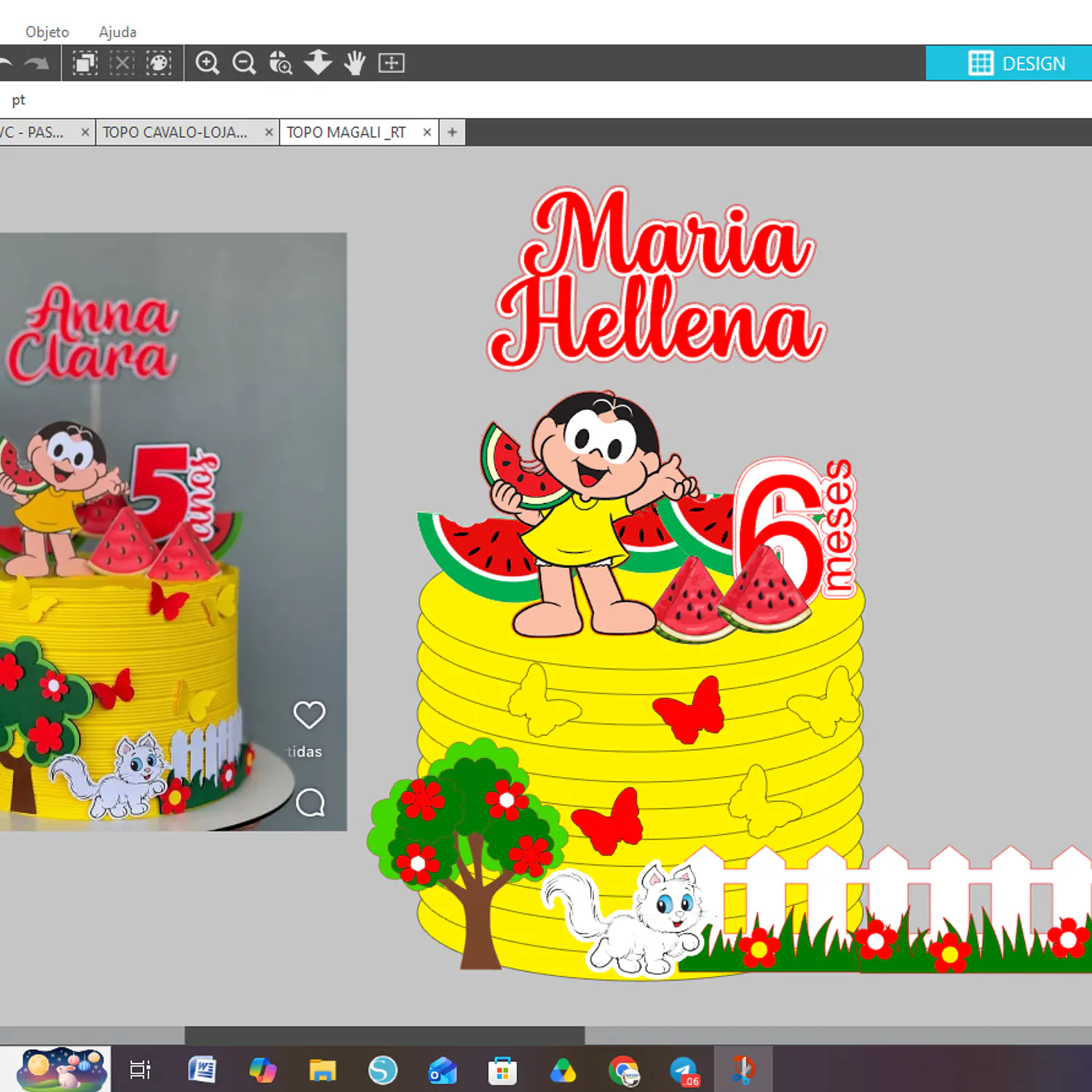
Task: Select the Zoom Selection tool
Action: [280, 63]
